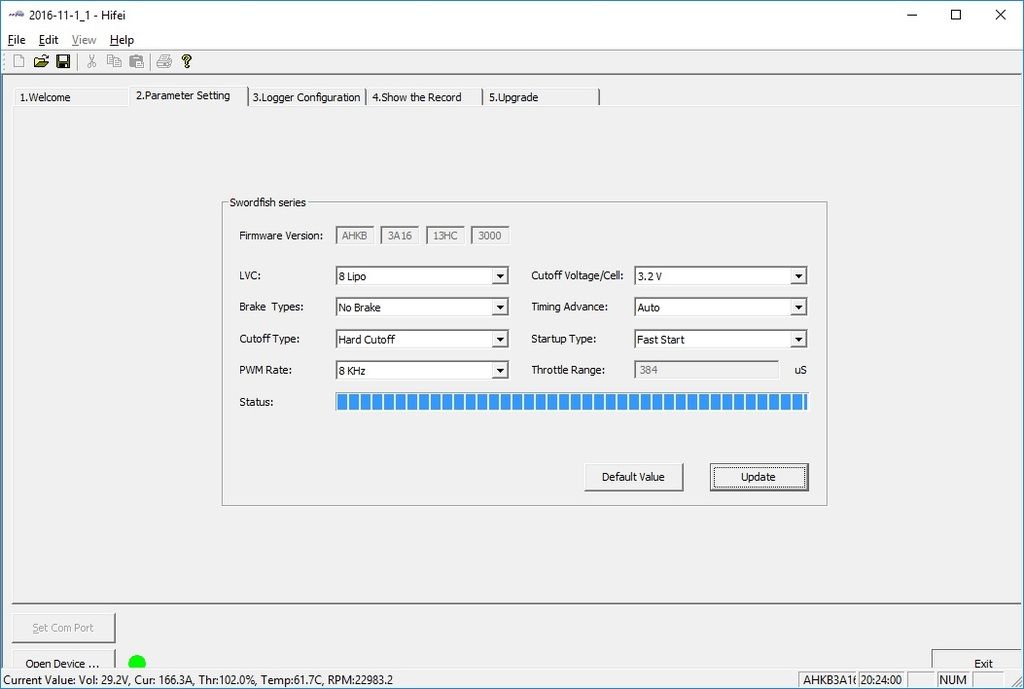The width and height of the screenshot is (1024, 689).
Task: Open the View menu
Action: [84, 40]
